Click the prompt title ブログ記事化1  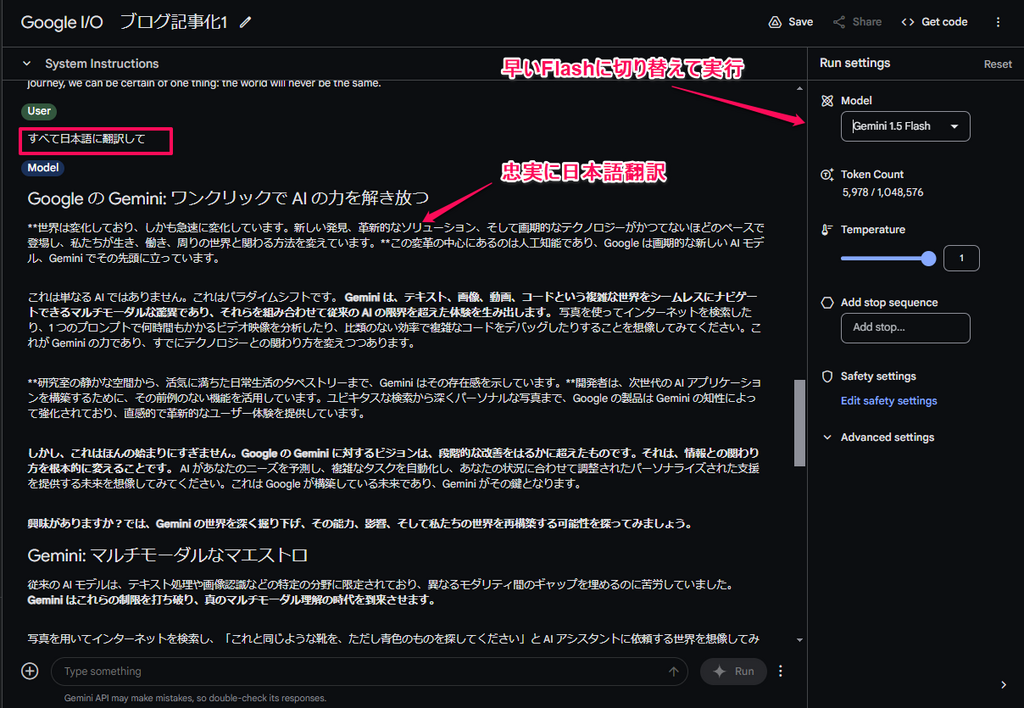pyautogui.click(x=174, y=22)
